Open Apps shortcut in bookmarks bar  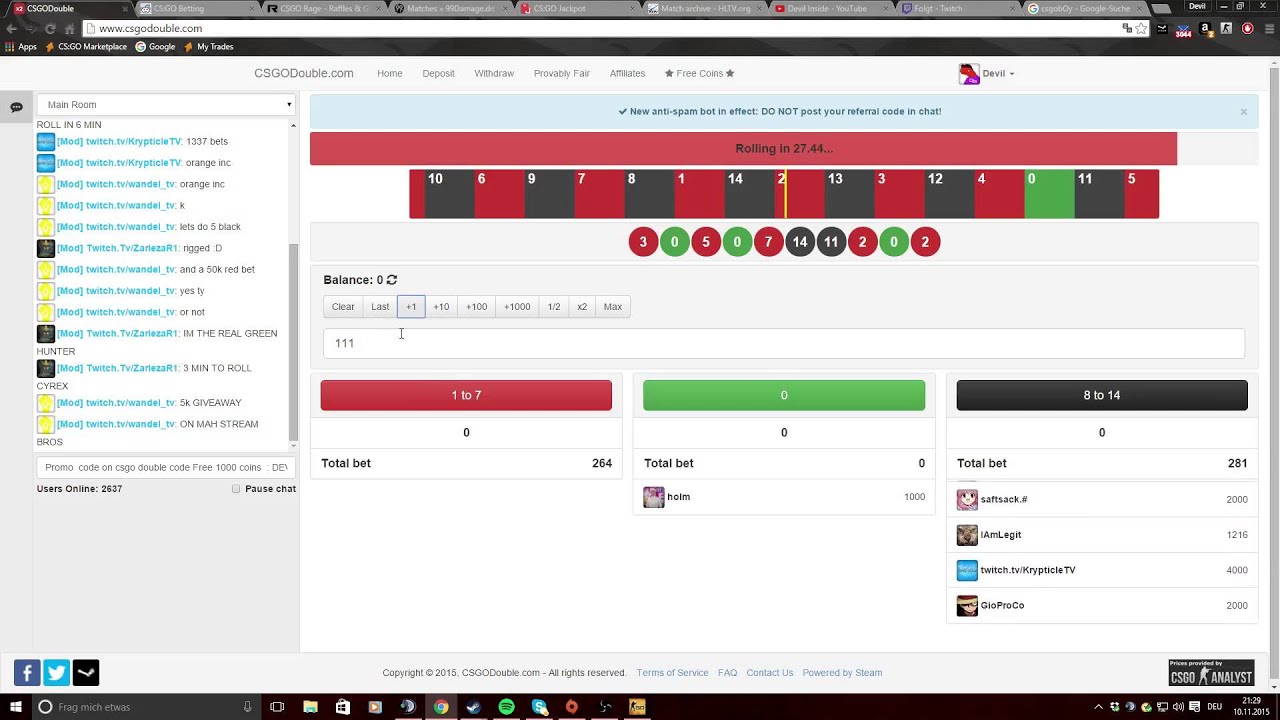coord(21,47)
